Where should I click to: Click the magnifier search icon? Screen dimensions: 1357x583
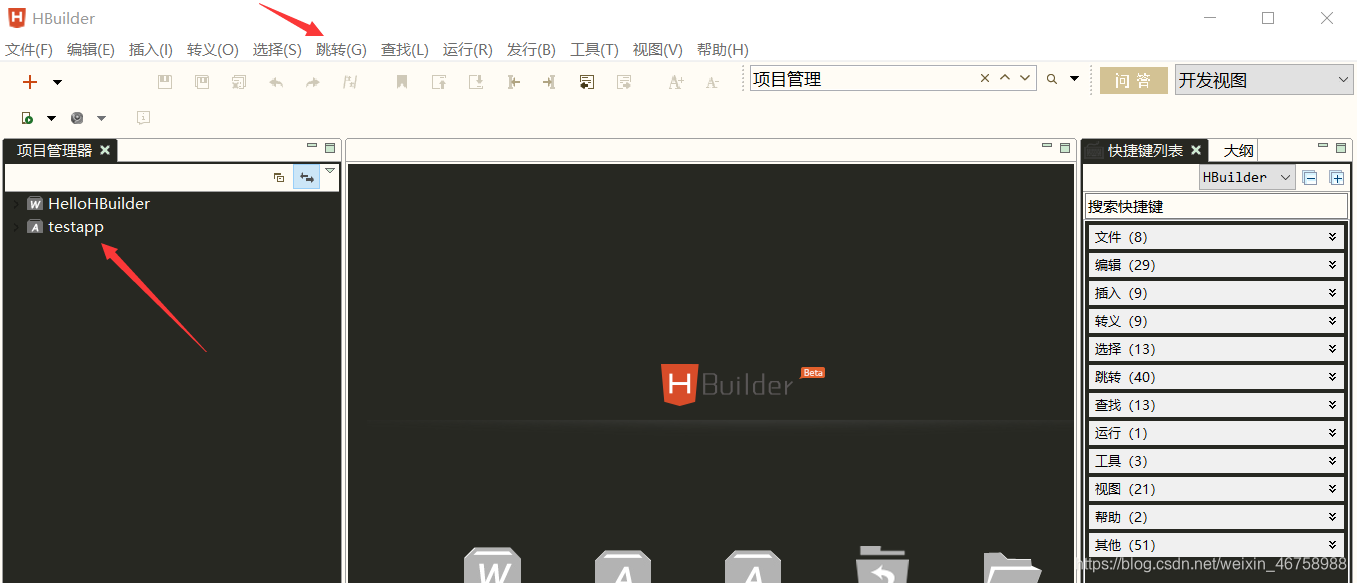pos(1052,79)
